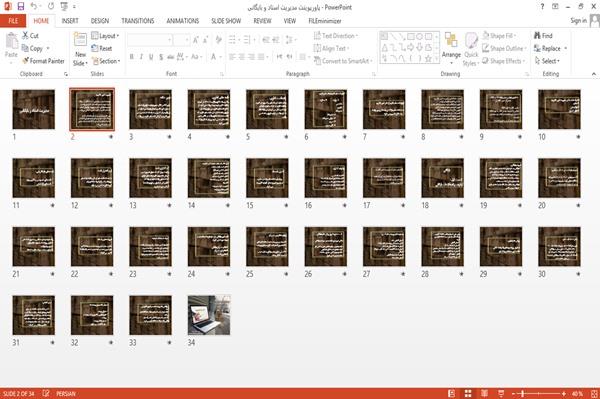600x399 pixels.
Task: Open the Section dropdown
Action: (106, 61)
